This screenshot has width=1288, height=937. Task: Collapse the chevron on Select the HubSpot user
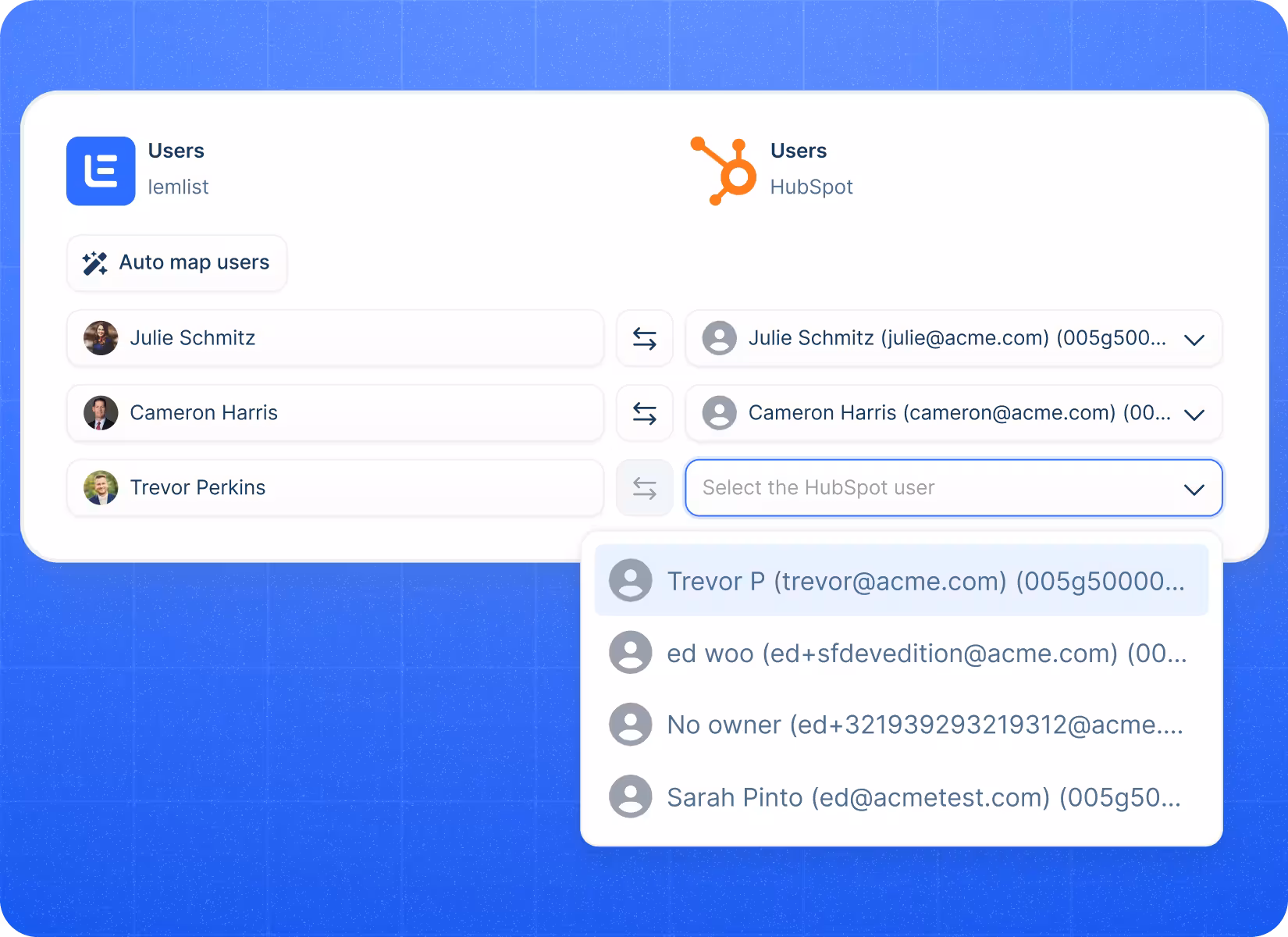(x=1194, y=490)
